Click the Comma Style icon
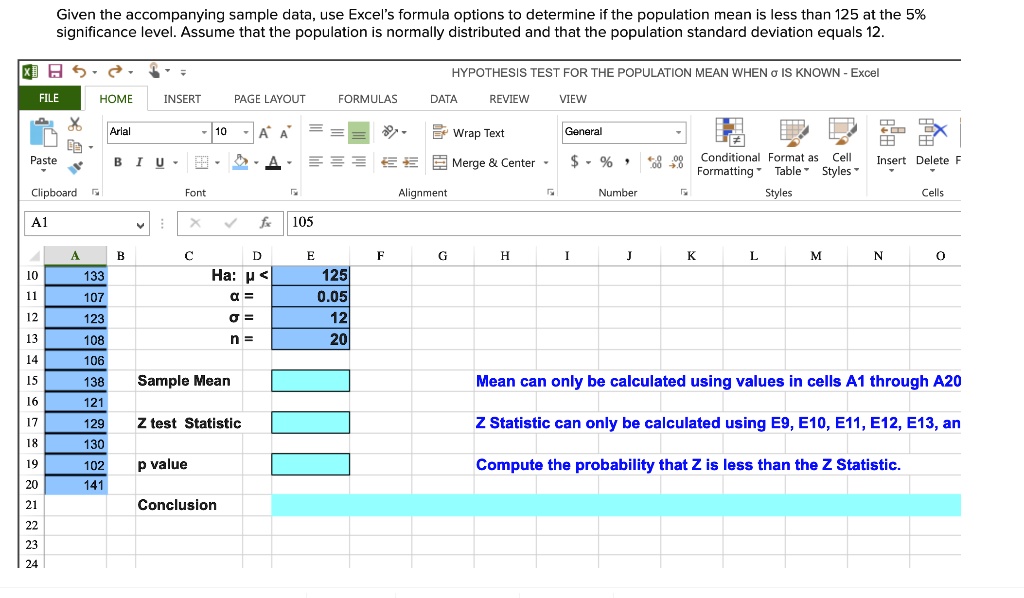Viewport: 1024px width, 598px height. tap(627, 161)
